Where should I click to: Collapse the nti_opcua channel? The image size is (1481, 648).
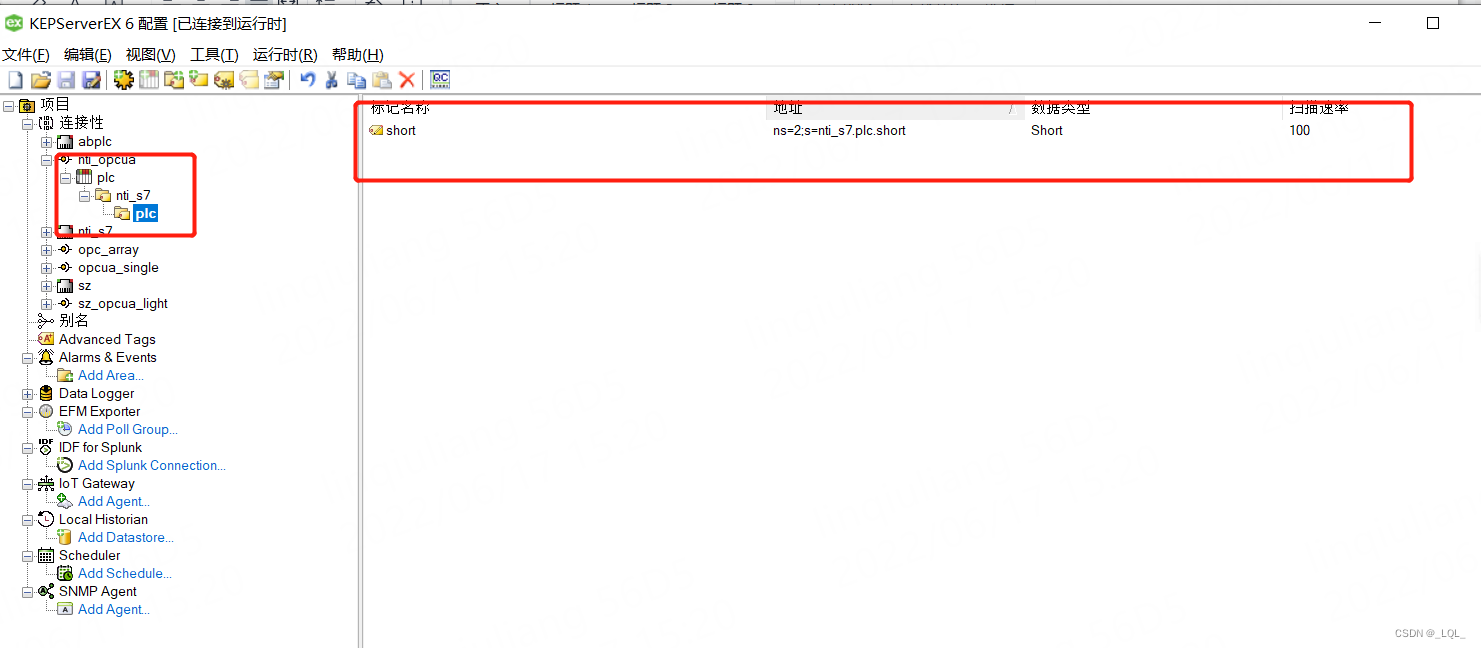(x=46, y=160)
